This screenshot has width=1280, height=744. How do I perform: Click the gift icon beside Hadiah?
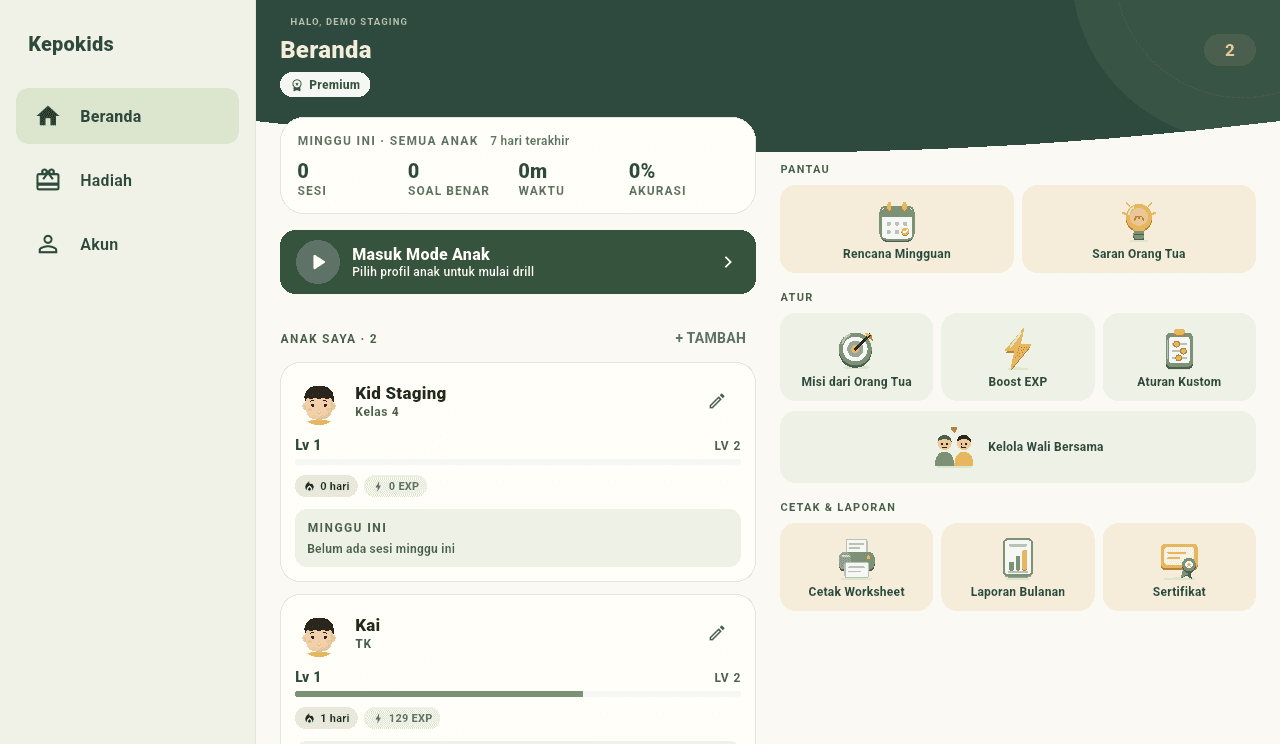click(48, 180)
